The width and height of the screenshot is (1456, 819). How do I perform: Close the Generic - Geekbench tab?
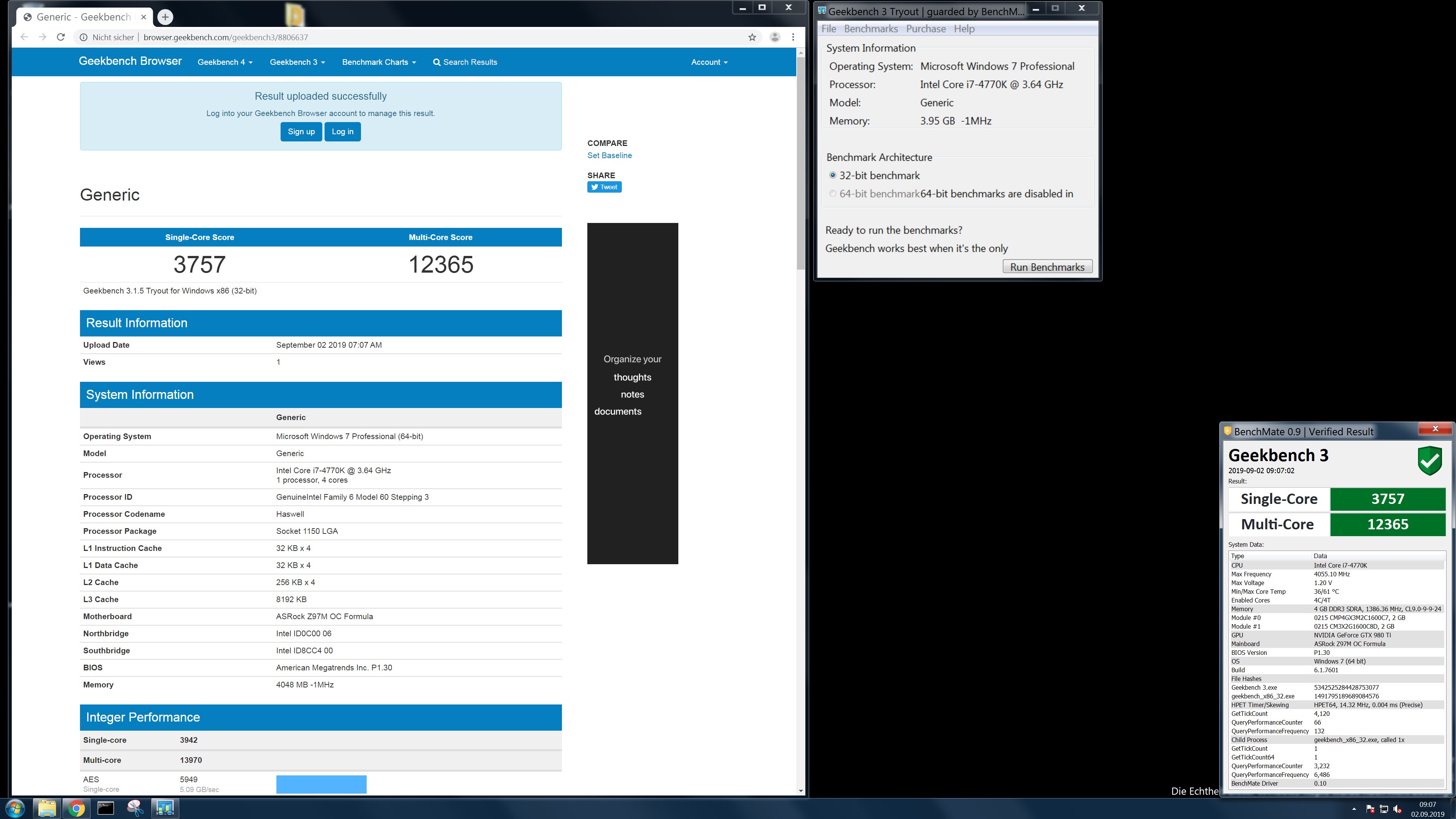[x=144, y=17]
